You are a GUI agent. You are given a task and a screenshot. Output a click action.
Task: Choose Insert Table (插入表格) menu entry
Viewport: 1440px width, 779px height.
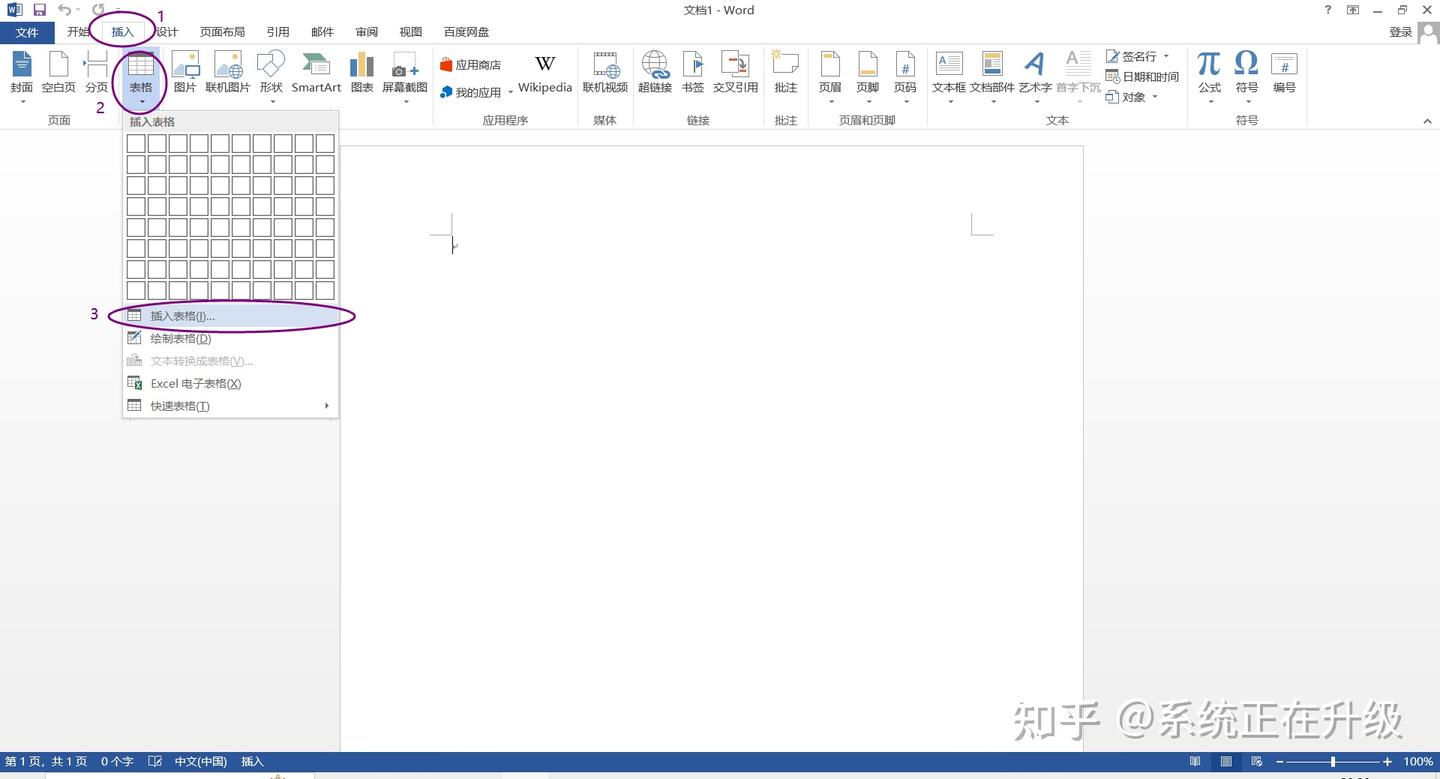[230, 316]
